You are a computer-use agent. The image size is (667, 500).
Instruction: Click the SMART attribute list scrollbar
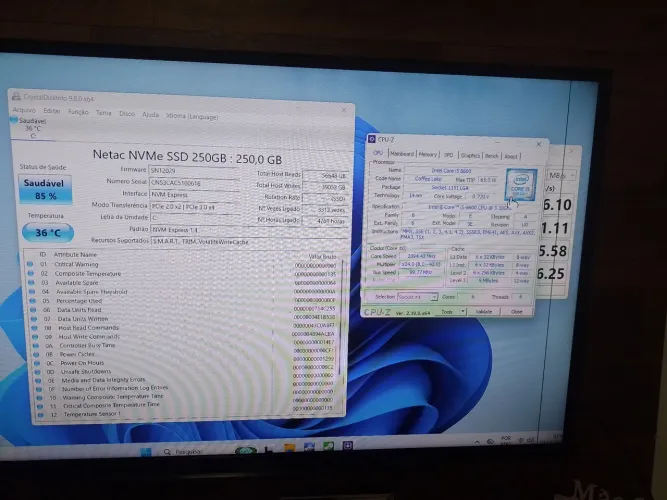341,319
